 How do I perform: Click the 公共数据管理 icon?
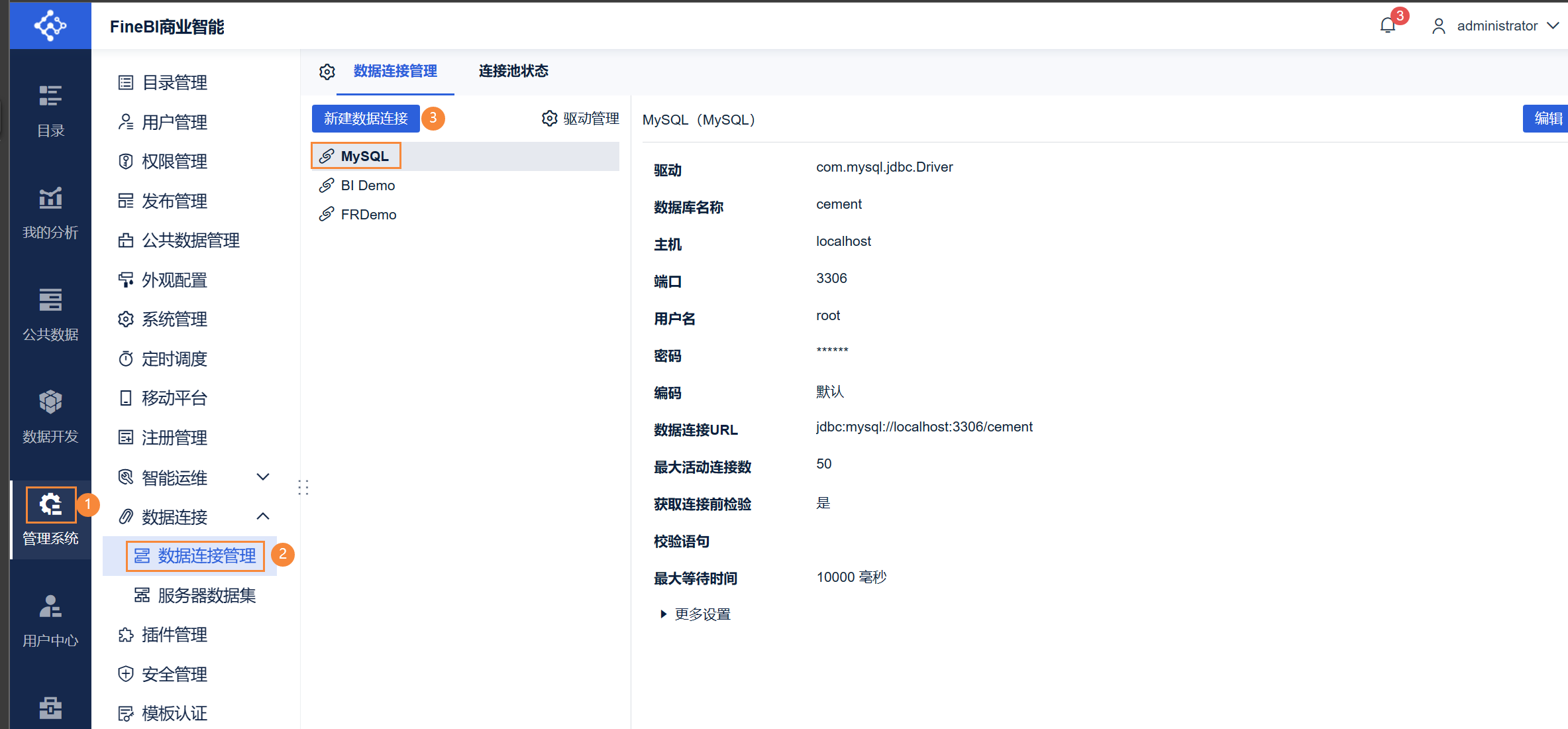126,240
